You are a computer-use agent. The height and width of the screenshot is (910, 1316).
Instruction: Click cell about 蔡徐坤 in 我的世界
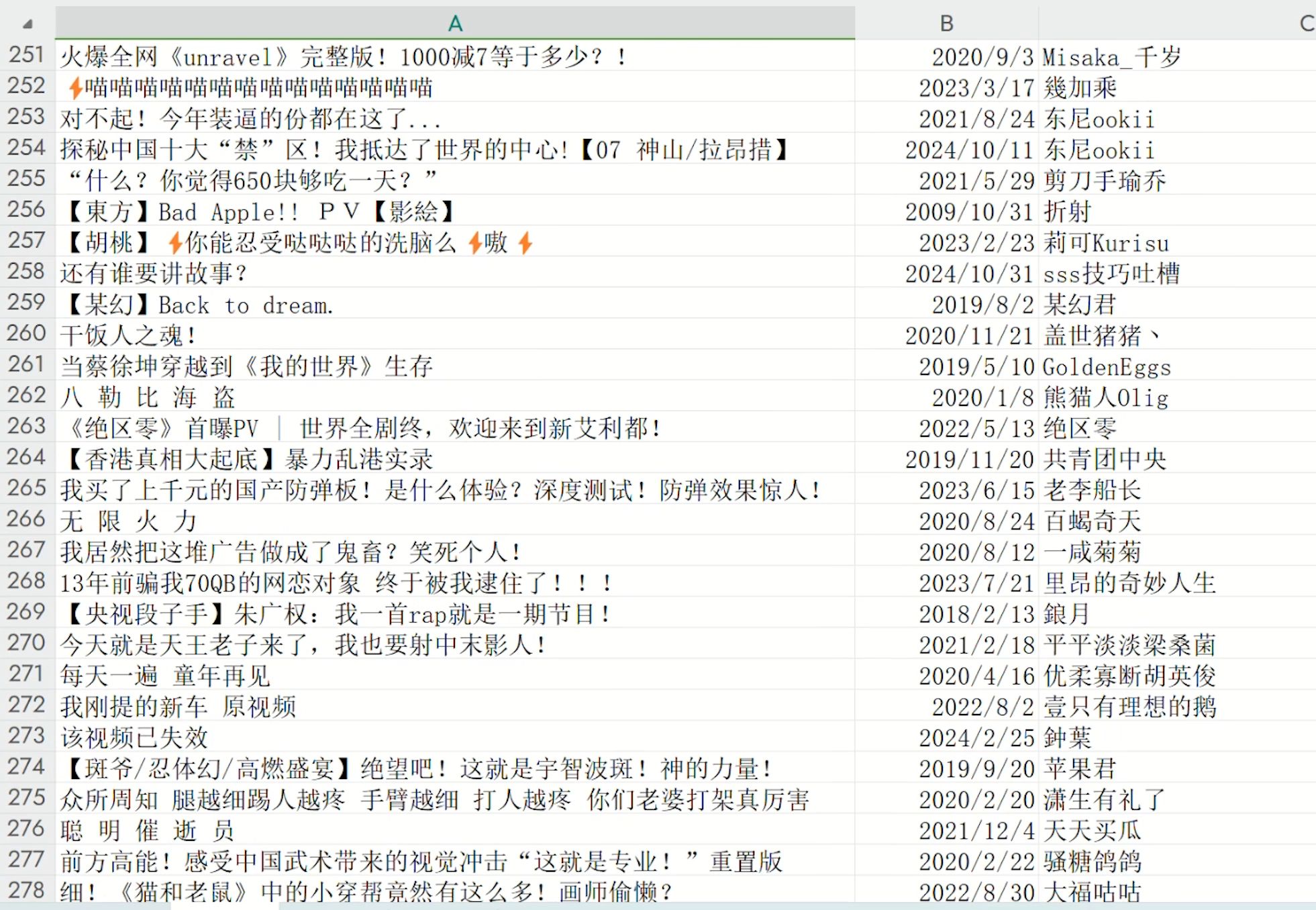(455, 365)
